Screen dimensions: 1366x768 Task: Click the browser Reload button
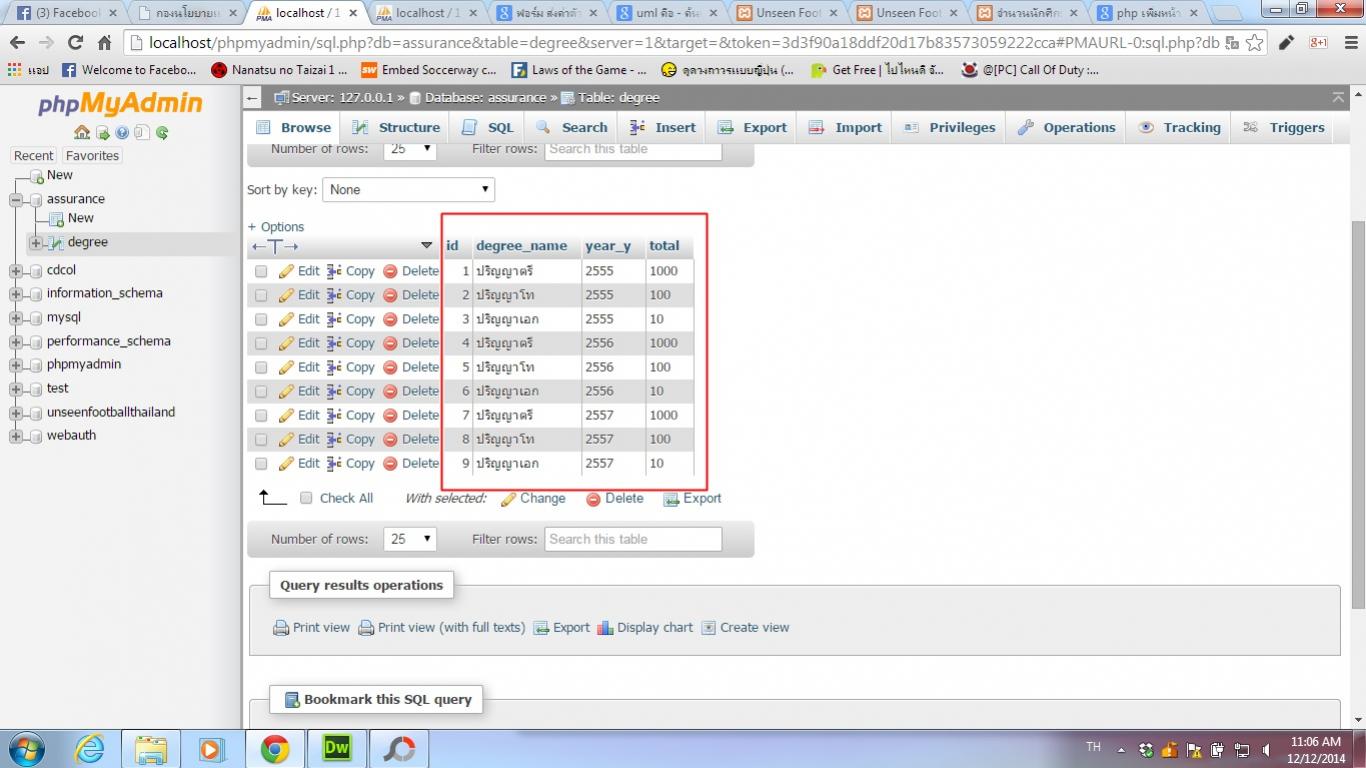[x=75, y=43]
